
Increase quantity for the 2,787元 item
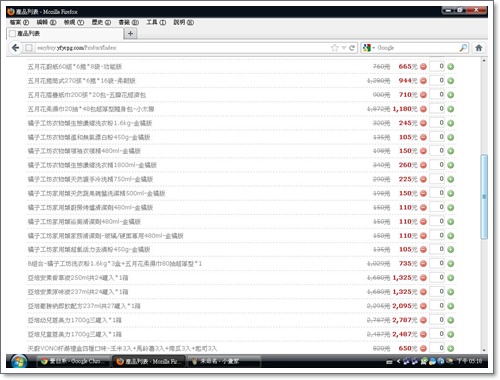(451, 320)
